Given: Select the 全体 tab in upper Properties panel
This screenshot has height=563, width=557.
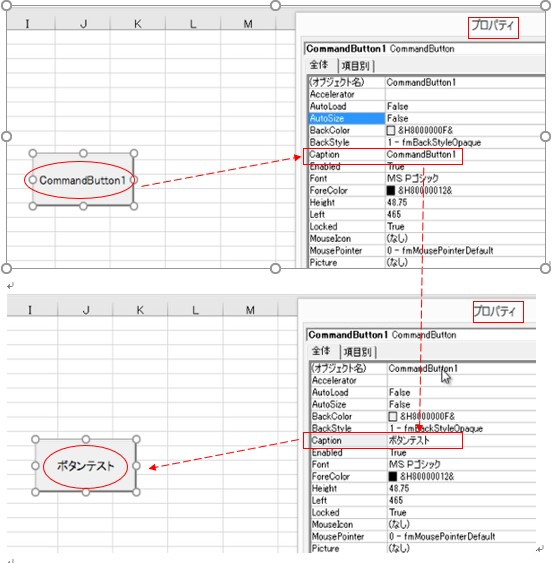Looking at the screenshot, I should click(319, 65).
